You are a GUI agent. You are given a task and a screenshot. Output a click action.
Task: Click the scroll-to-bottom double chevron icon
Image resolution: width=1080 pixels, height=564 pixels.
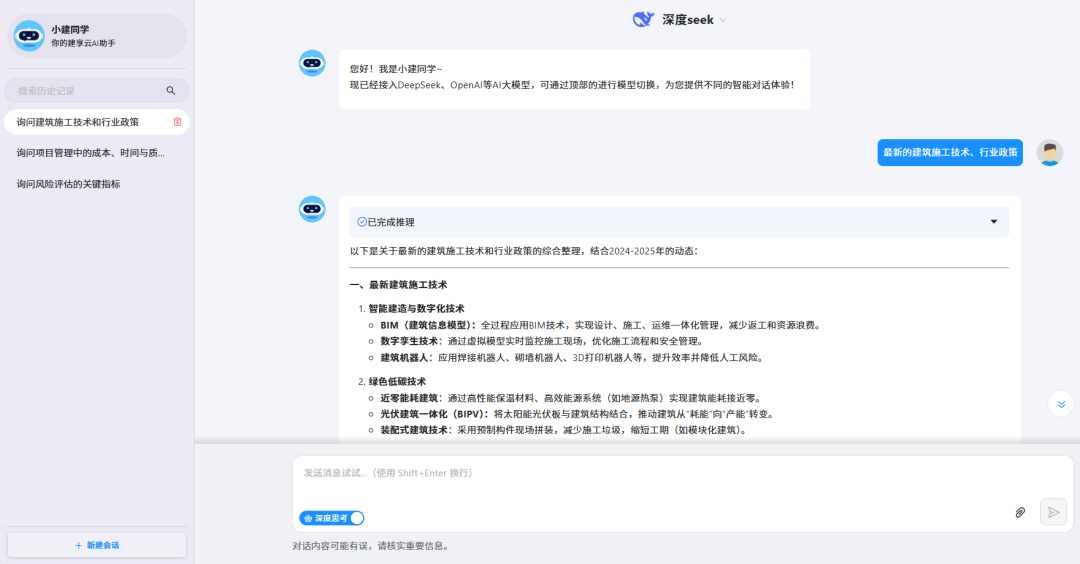(x=1060, y=404)
